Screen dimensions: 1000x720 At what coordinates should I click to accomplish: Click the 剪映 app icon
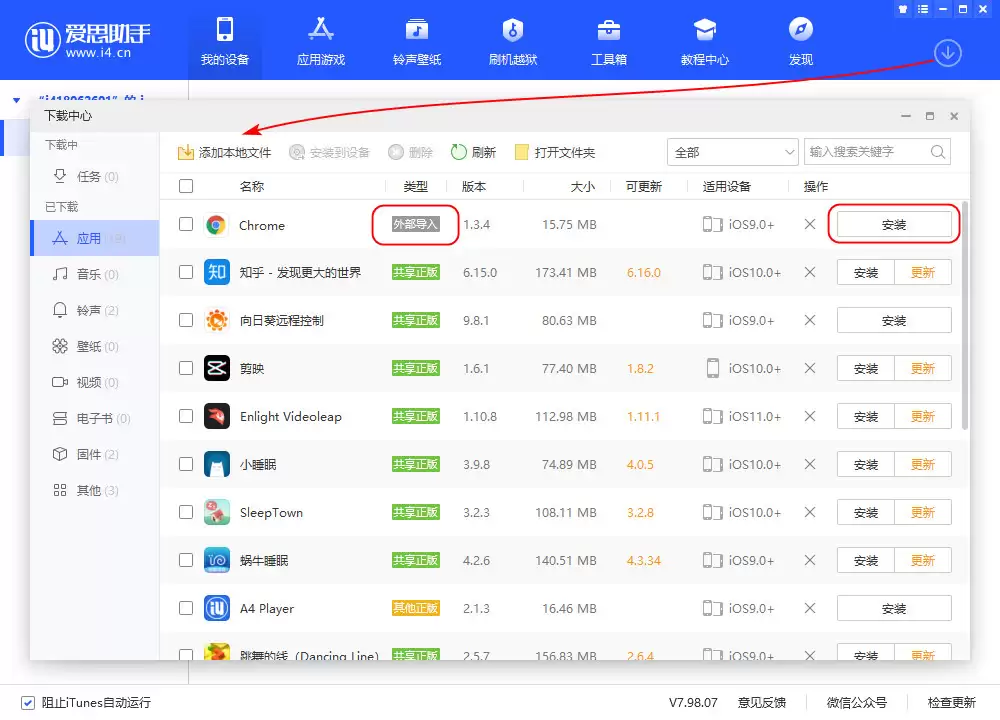[217, 369]
